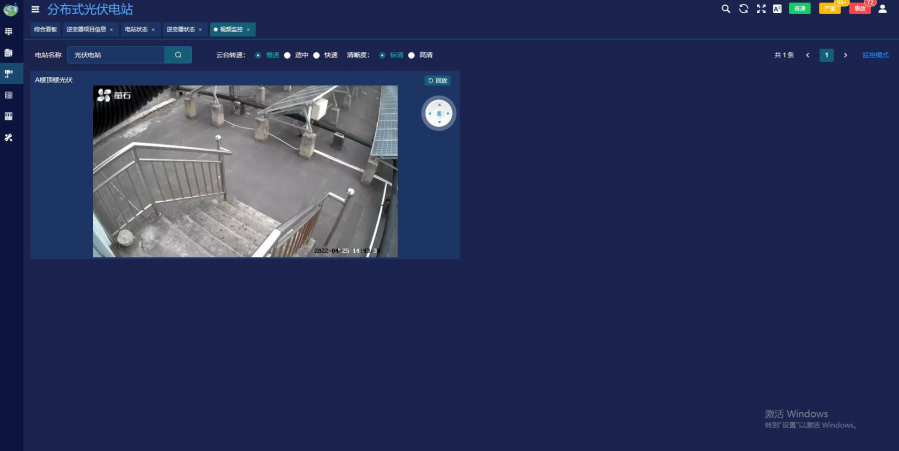Open the user profile icon
This screenshot has height=451, width=899.
(883, 9)
